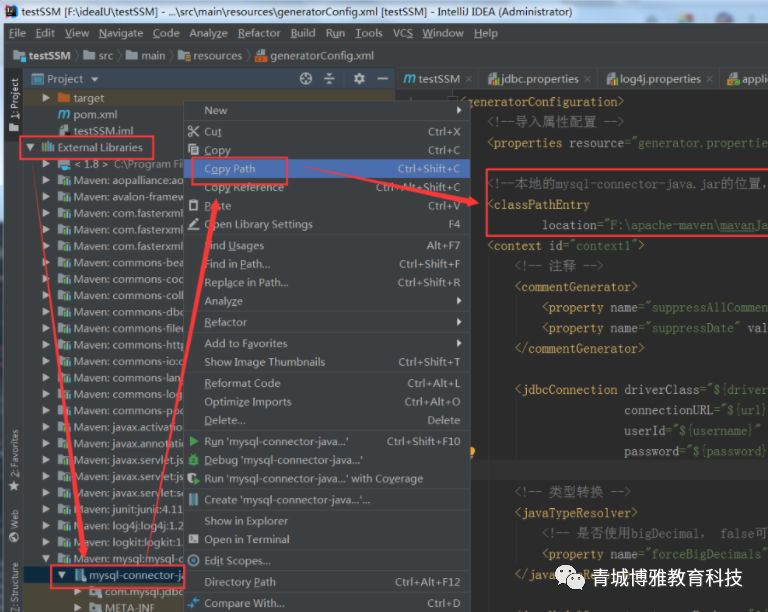
Task: Click the Create 'mysql-connector-java...' icon
Action: point(193,499)
